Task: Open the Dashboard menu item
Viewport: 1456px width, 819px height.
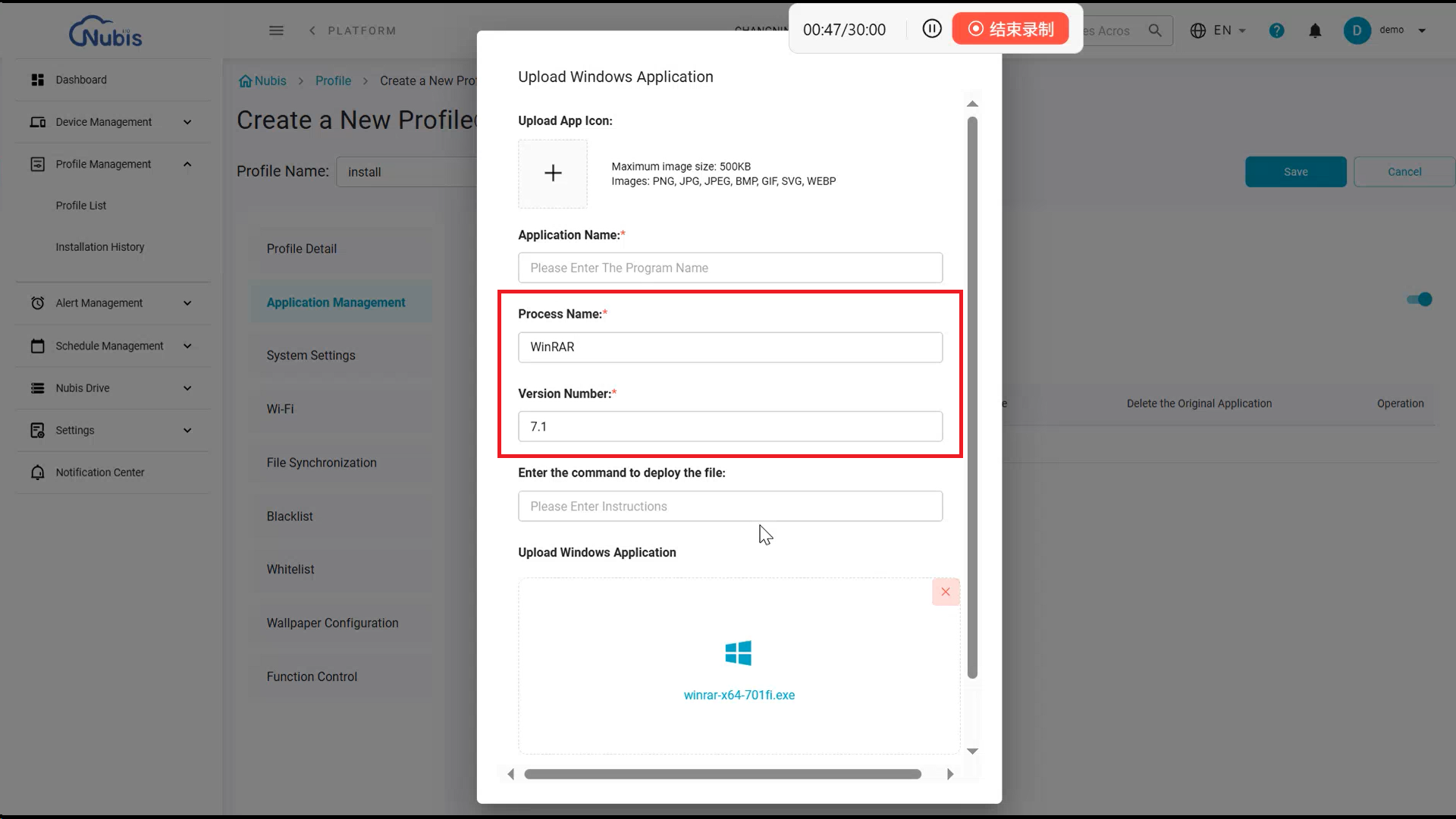Action: click(x=81, y=80)
